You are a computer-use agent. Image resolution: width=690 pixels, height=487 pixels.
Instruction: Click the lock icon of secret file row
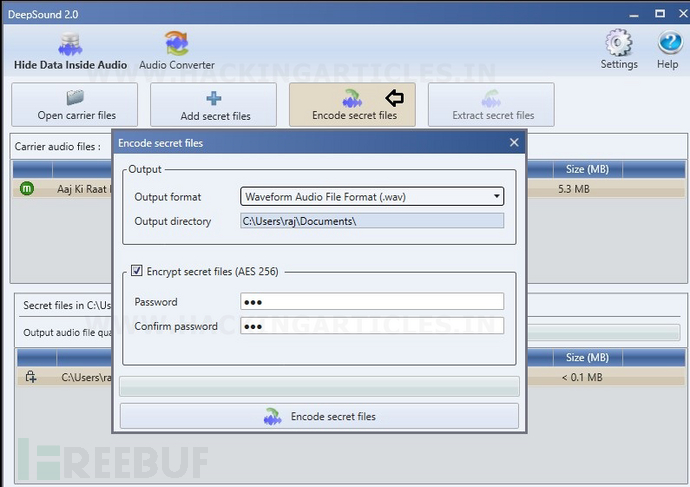click(31, 377)
